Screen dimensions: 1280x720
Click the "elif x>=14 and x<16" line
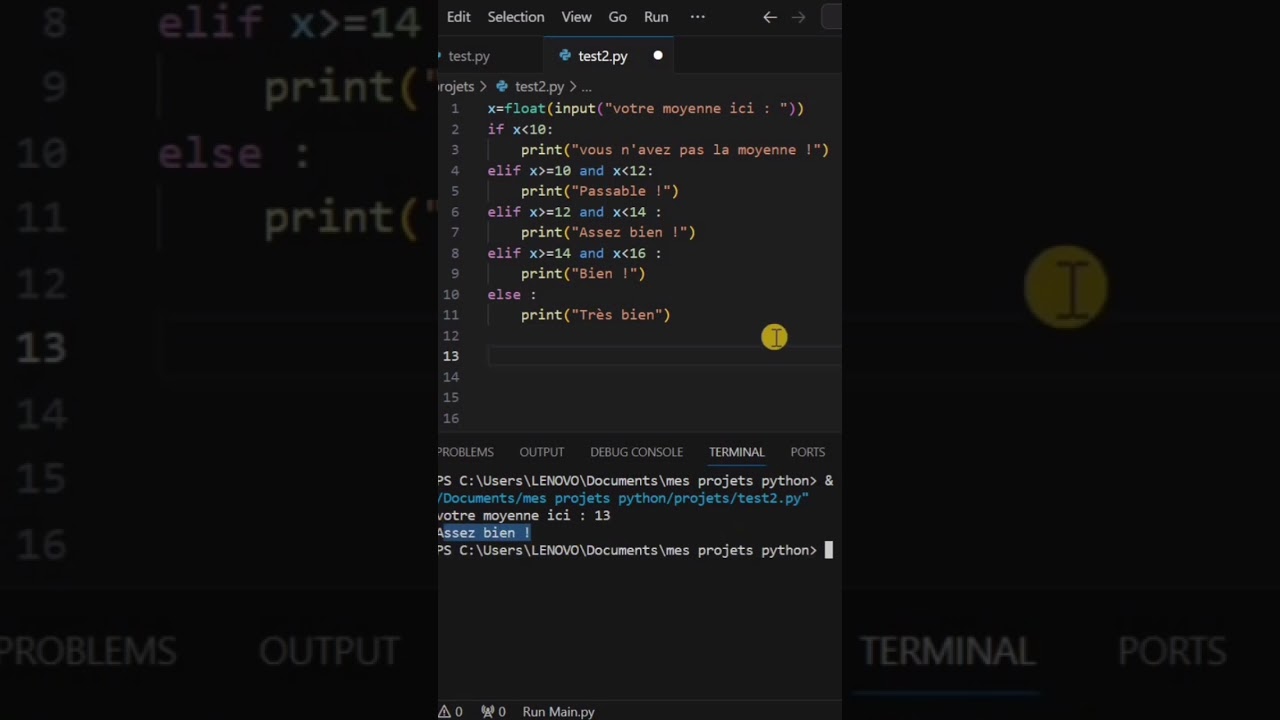(574, 254)
